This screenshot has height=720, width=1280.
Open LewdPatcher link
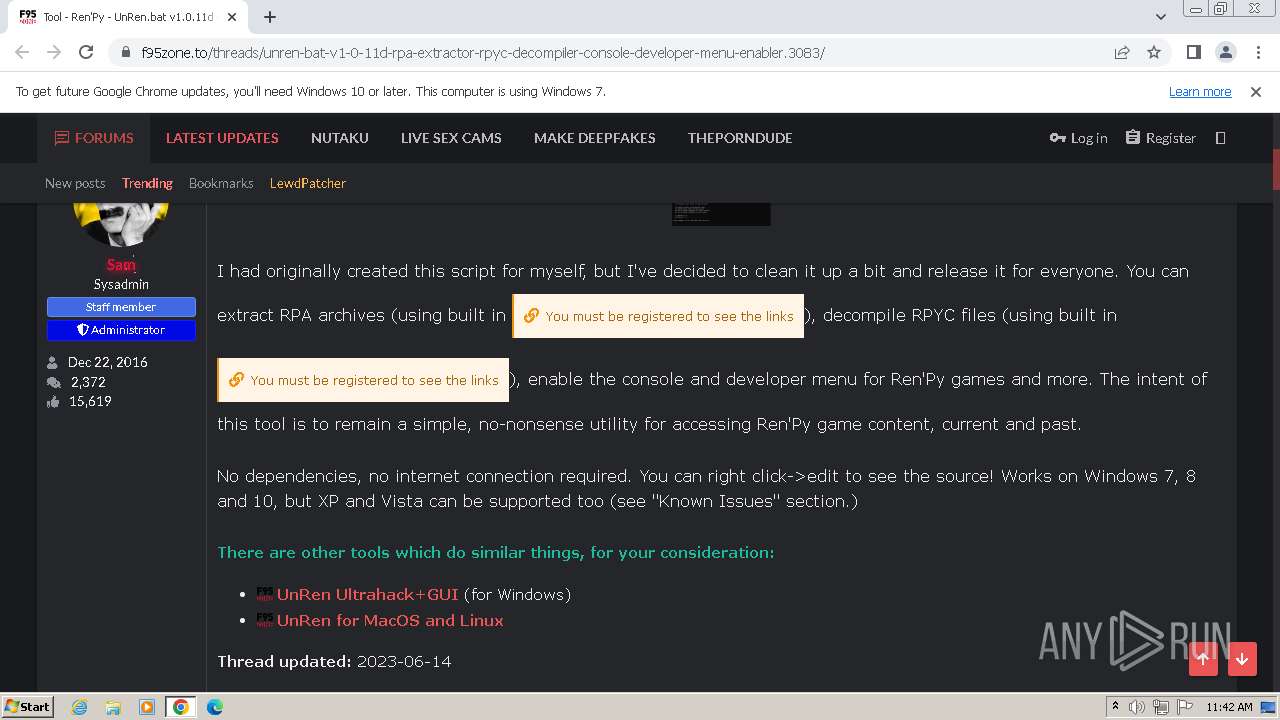point(308,183)
